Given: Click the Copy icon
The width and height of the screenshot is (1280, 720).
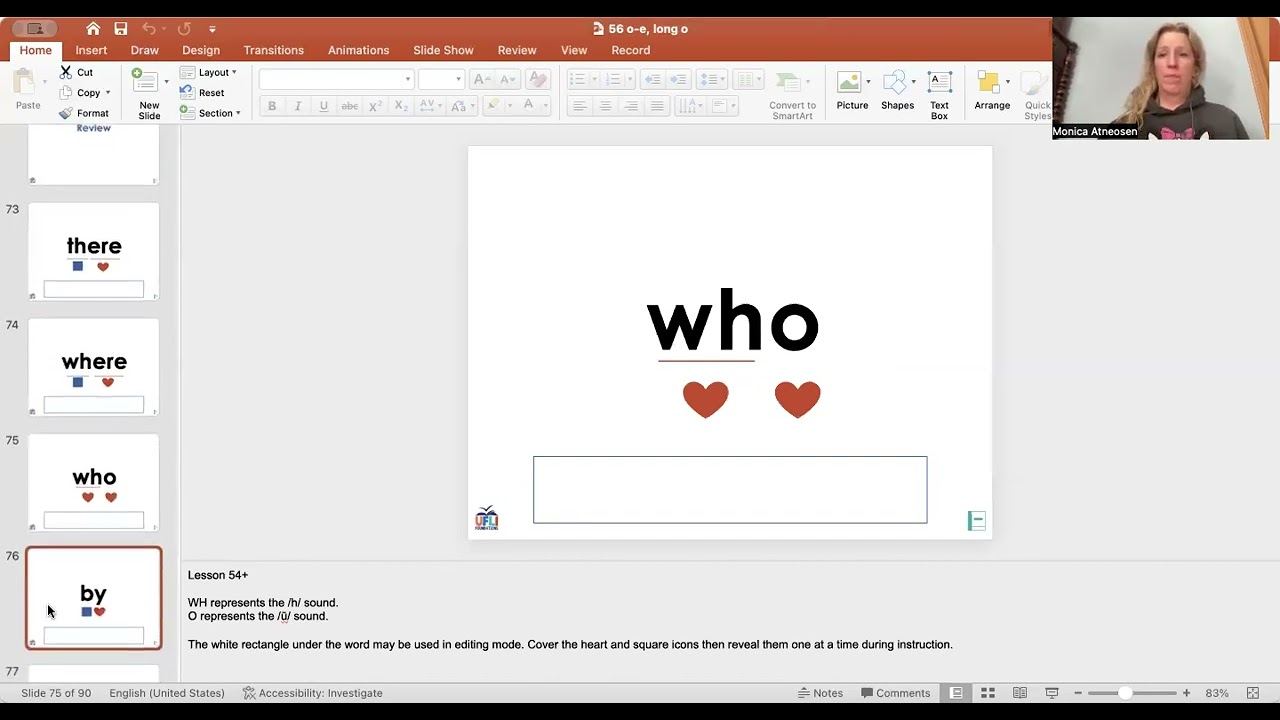Looking at the screenshot, I should pyautogui.click(x=66, y=93).
